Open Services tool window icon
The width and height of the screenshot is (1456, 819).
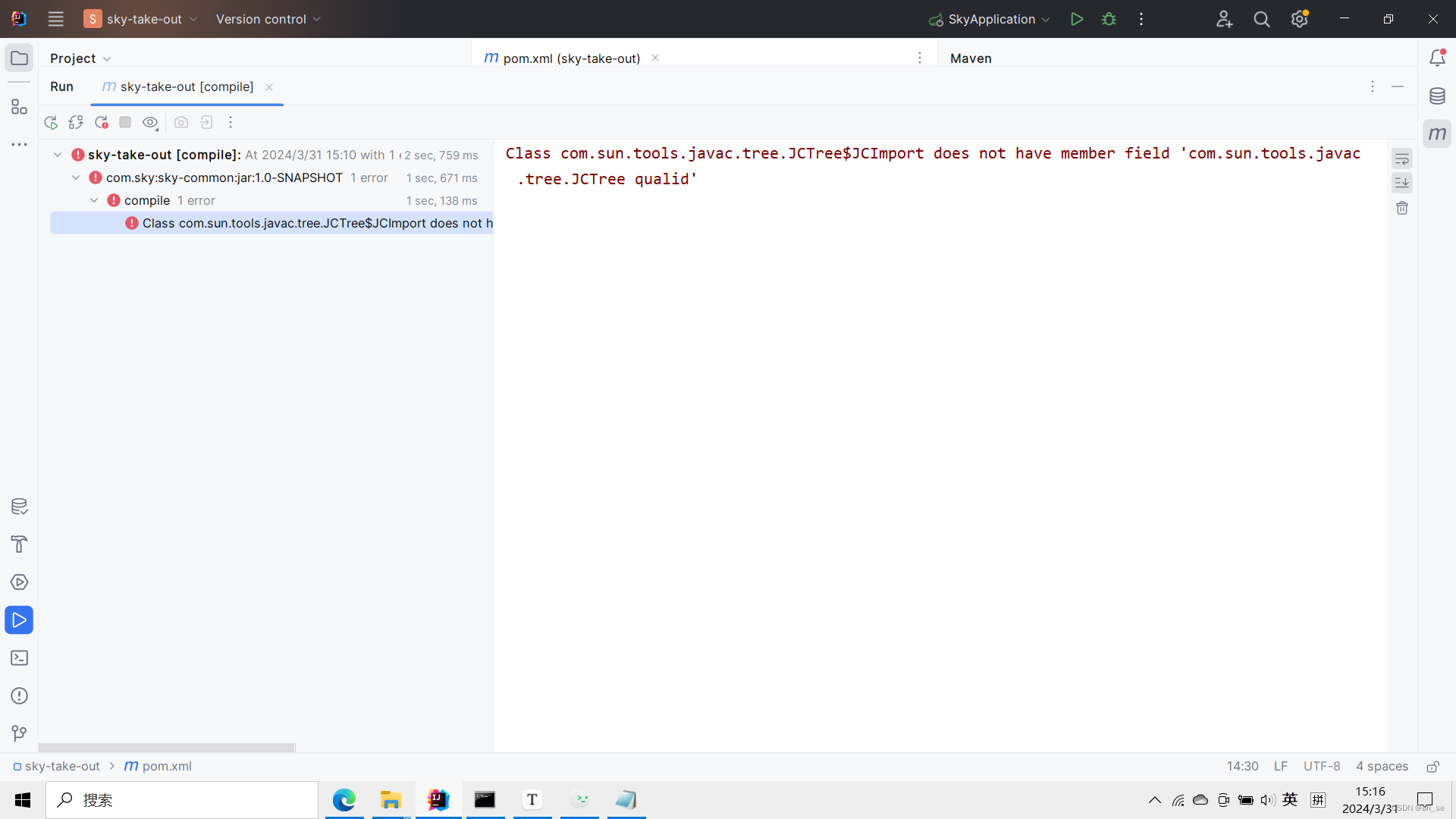coord(20,582)
